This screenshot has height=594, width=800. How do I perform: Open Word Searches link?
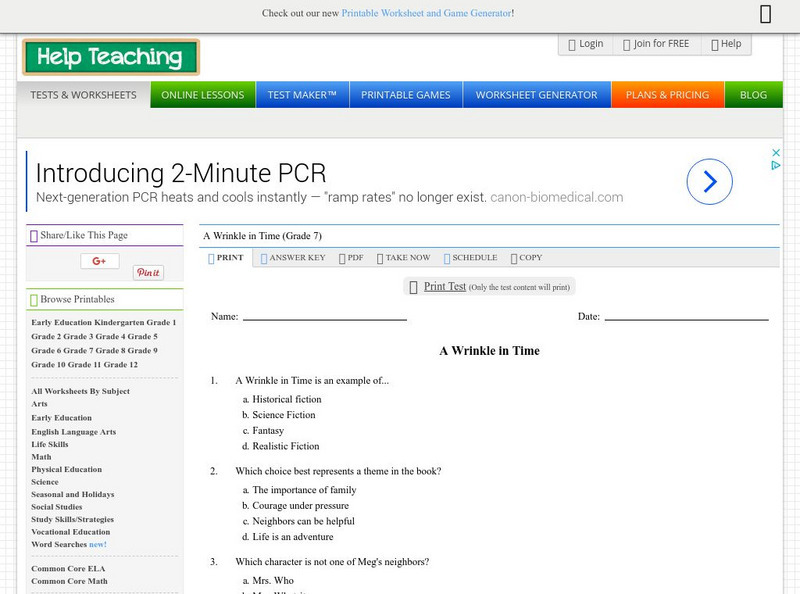[x=59, y=544]
